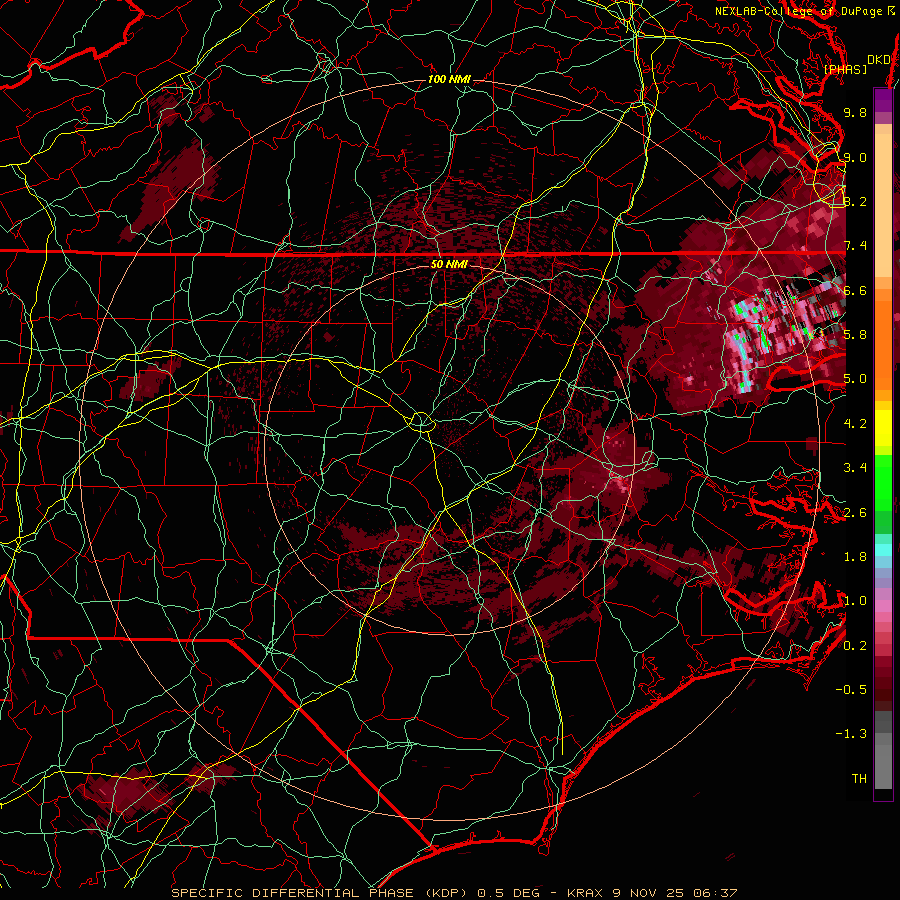The height and width of the screenshot is (900, 900).
Task: Click the 1.0 value on the color scale
Action: 855,601
